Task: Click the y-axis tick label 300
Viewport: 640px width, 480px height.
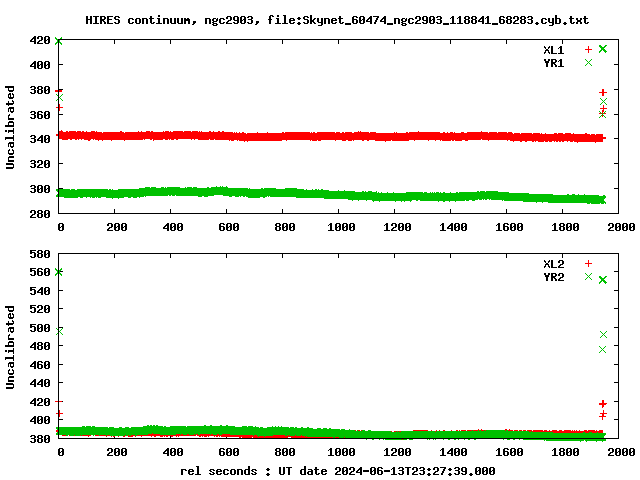Action: coord(40,189)
